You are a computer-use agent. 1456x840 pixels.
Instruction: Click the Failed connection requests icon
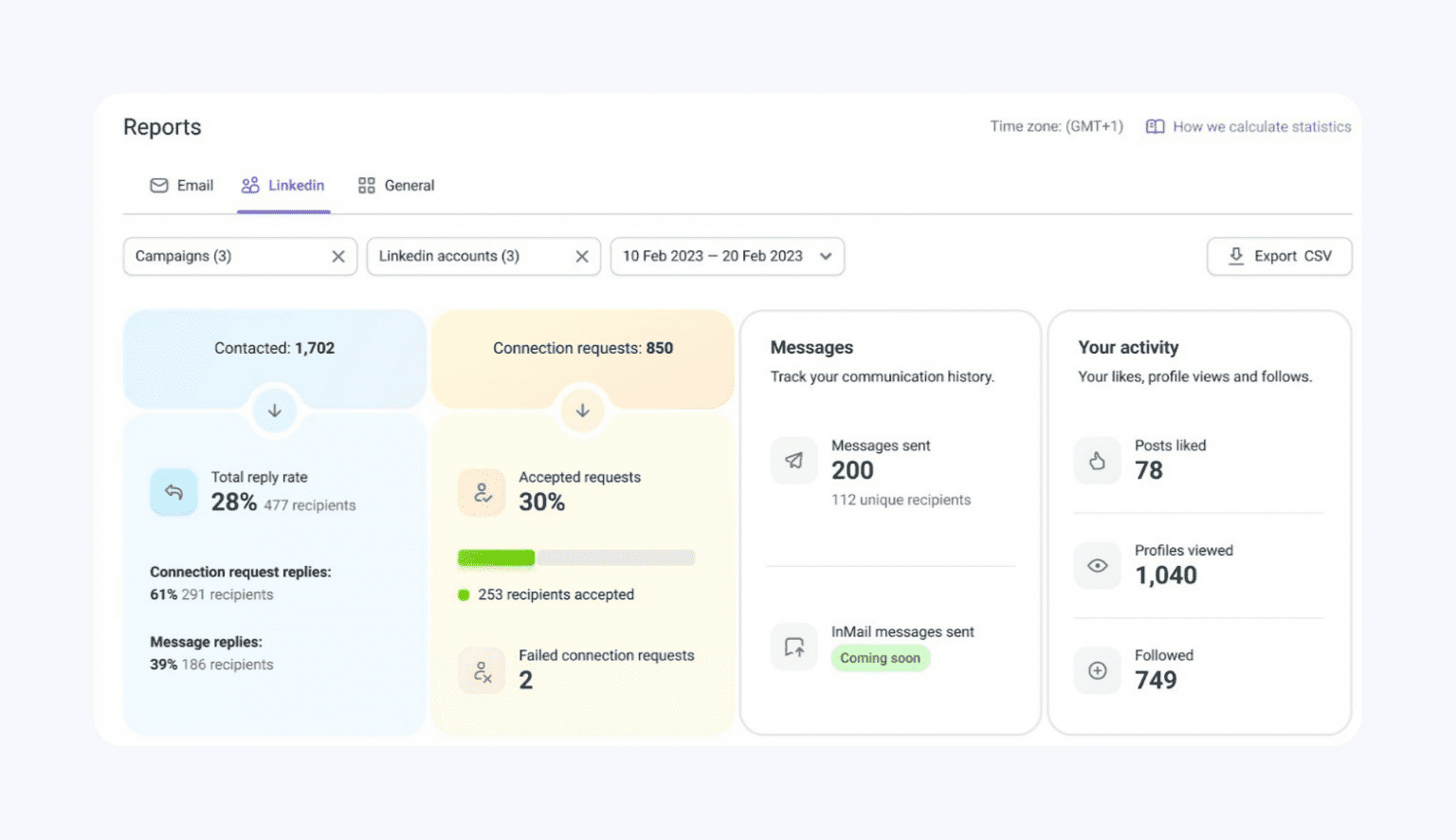pyautogui.click(x=482, y=671)
